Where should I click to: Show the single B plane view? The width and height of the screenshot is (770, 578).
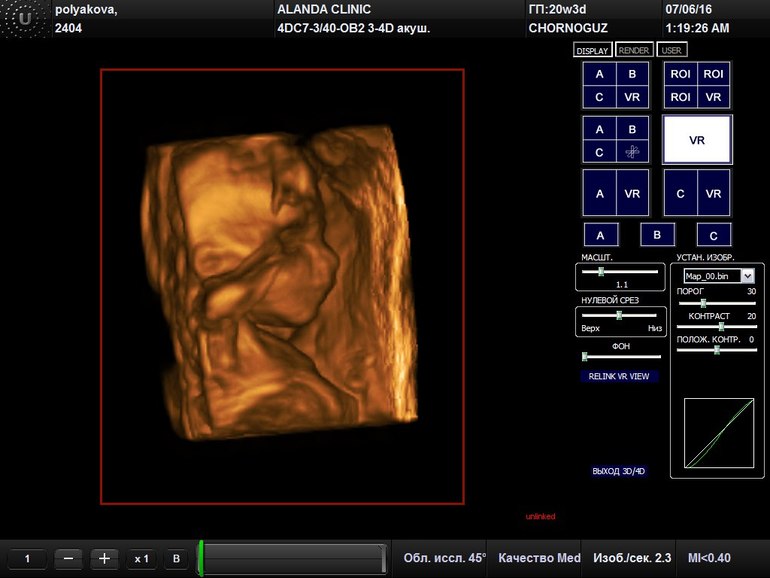tap(657, 236)
